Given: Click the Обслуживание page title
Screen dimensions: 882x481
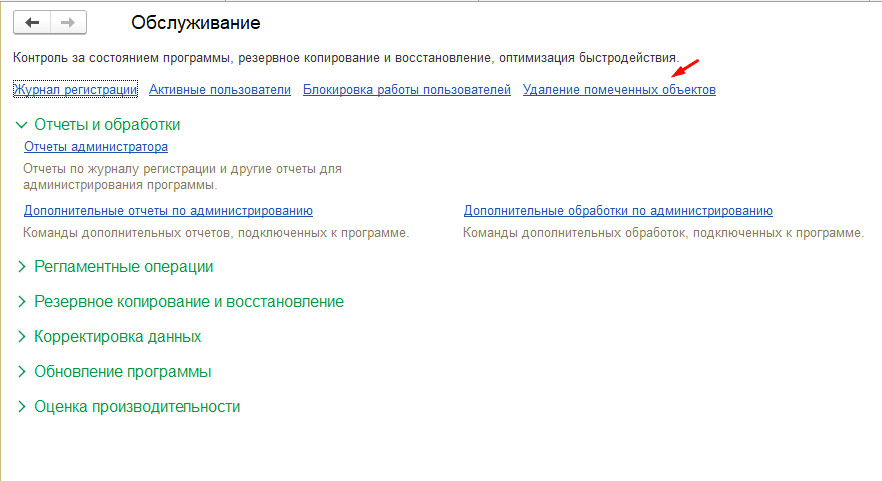Looking at the screenshot, I should [x=196, y=23].
